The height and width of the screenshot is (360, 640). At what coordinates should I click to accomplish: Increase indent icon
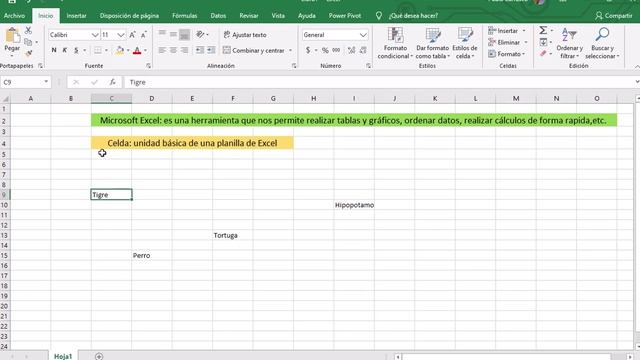(211, 50)
